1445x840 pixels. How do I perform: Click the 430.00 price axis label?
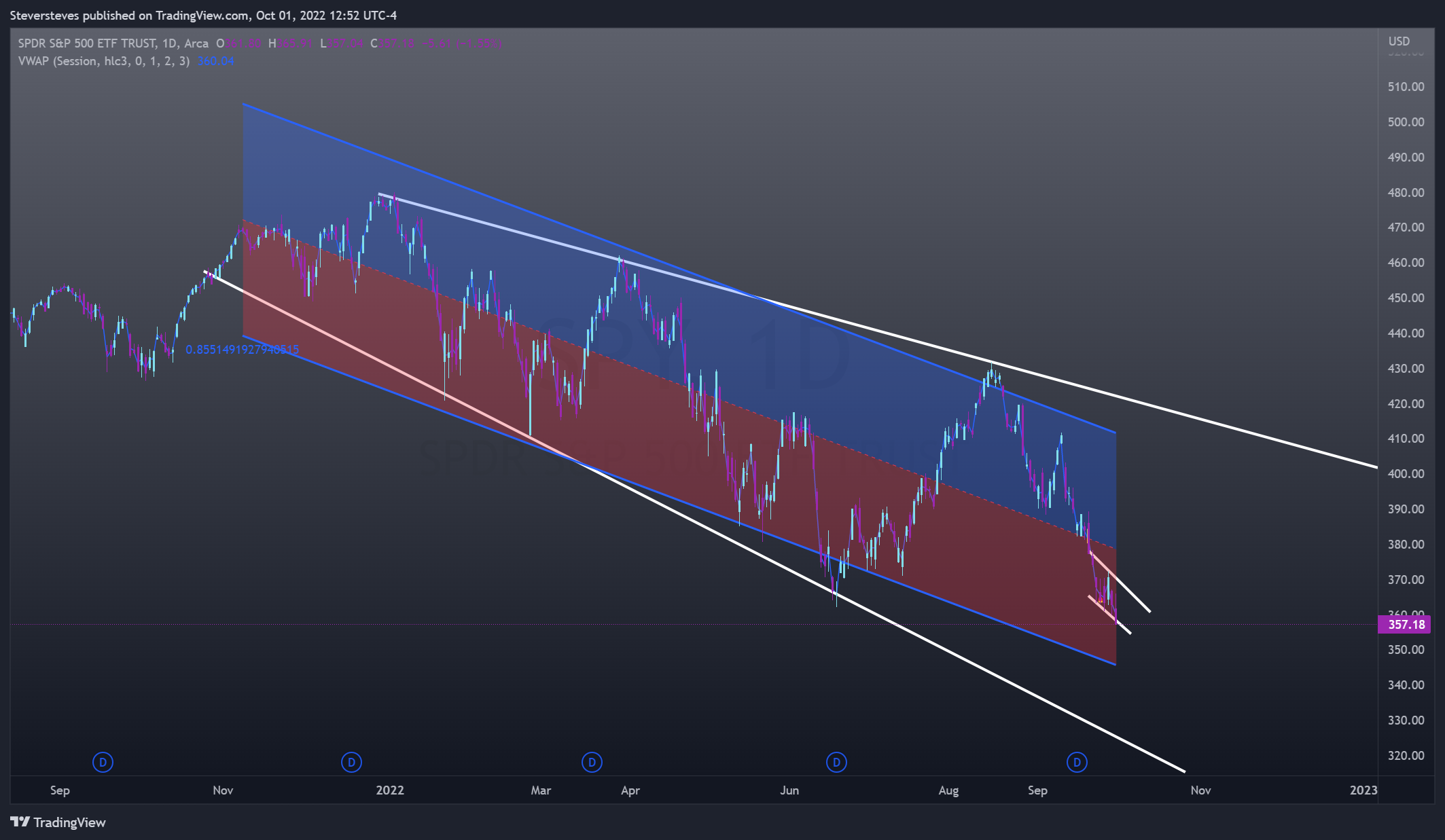click(1406, 369)
